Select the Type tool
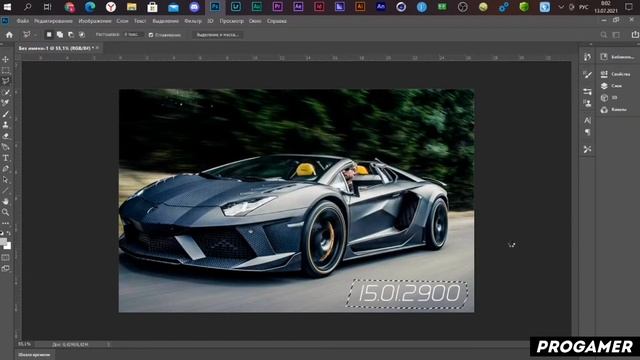Image resolution: width=640 pixels, height=360 pixels. click(6, 158)
